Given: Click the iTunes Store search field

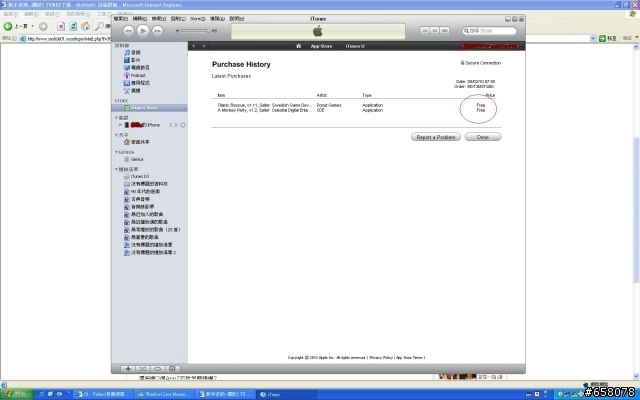Looking at the screenshot, I should [489, 31].
